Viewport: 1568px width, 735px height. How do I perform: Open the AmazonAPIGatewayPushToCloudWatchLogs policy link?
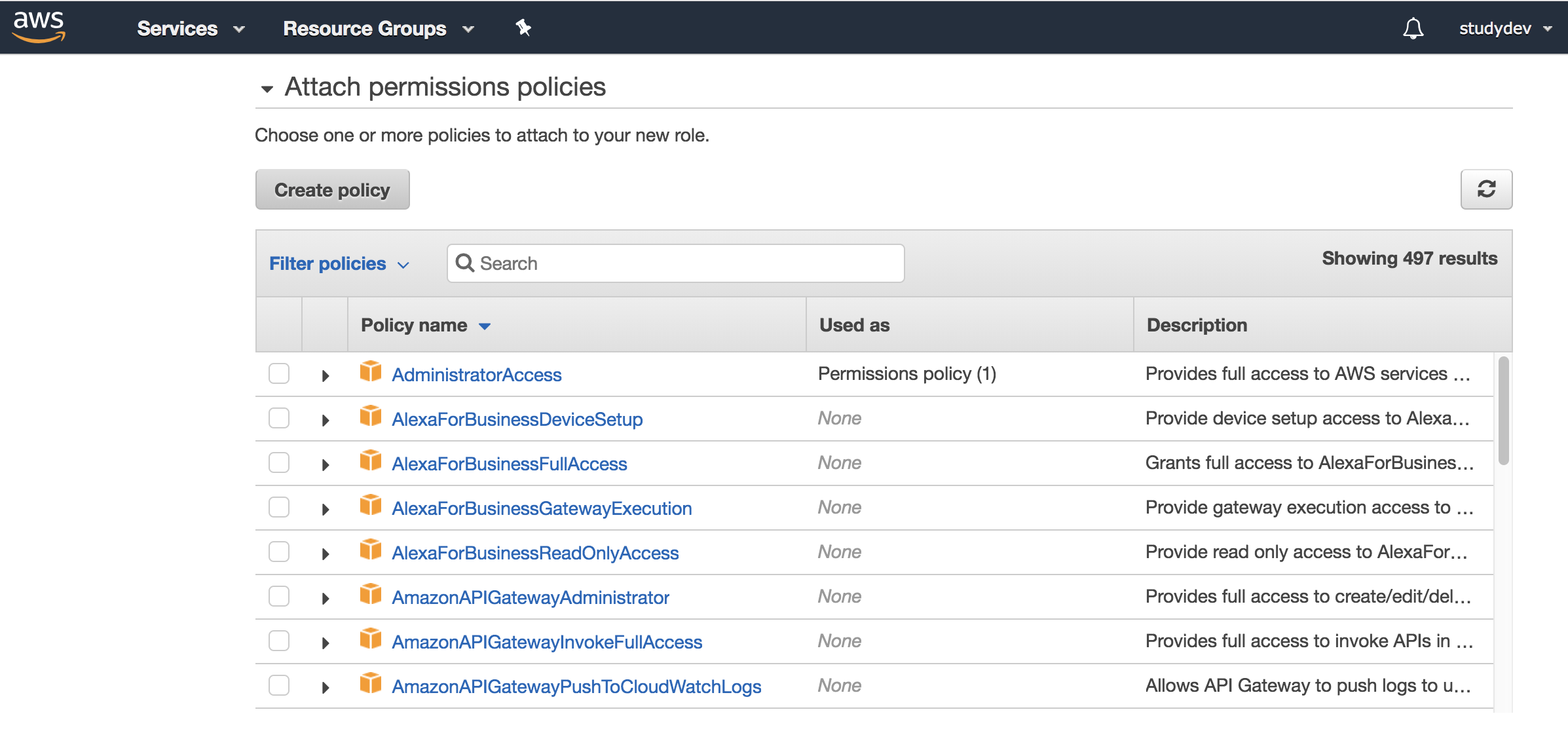pos(576,687)
